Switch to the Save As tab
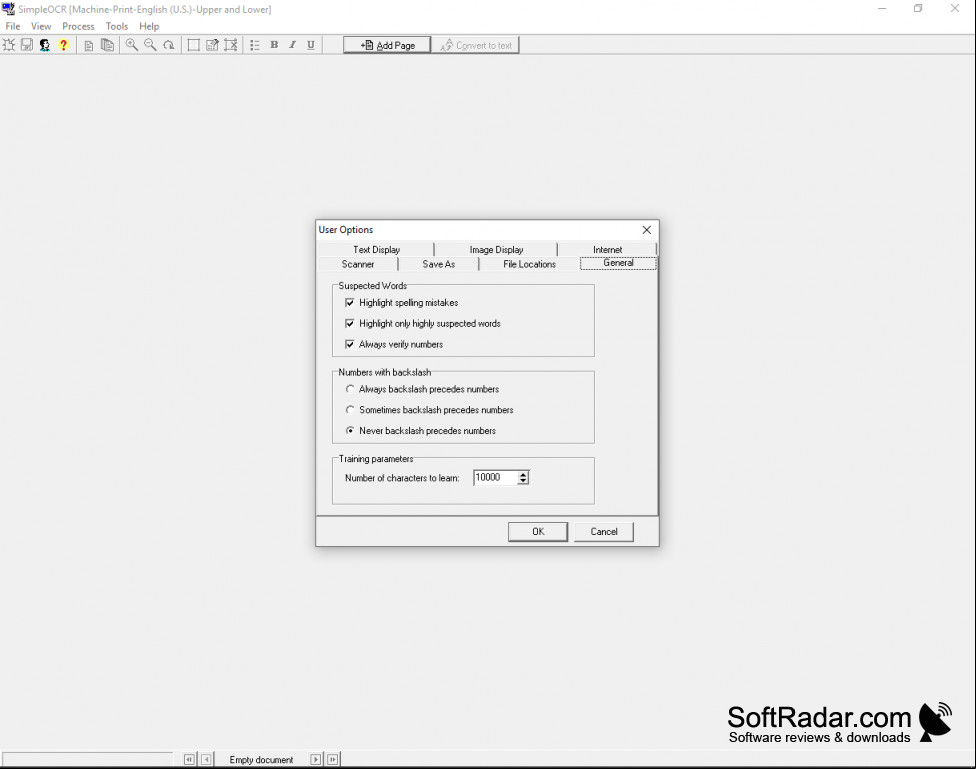Image resolution: width=976 pixels, height=769 pixels. coord(438,264)
